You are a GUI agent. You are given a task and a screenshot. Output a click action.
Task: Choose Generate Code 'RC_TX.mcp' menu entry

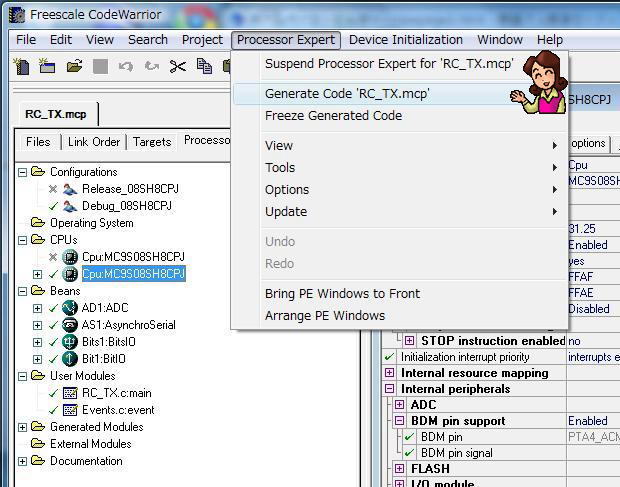click(x=400, y=94)
